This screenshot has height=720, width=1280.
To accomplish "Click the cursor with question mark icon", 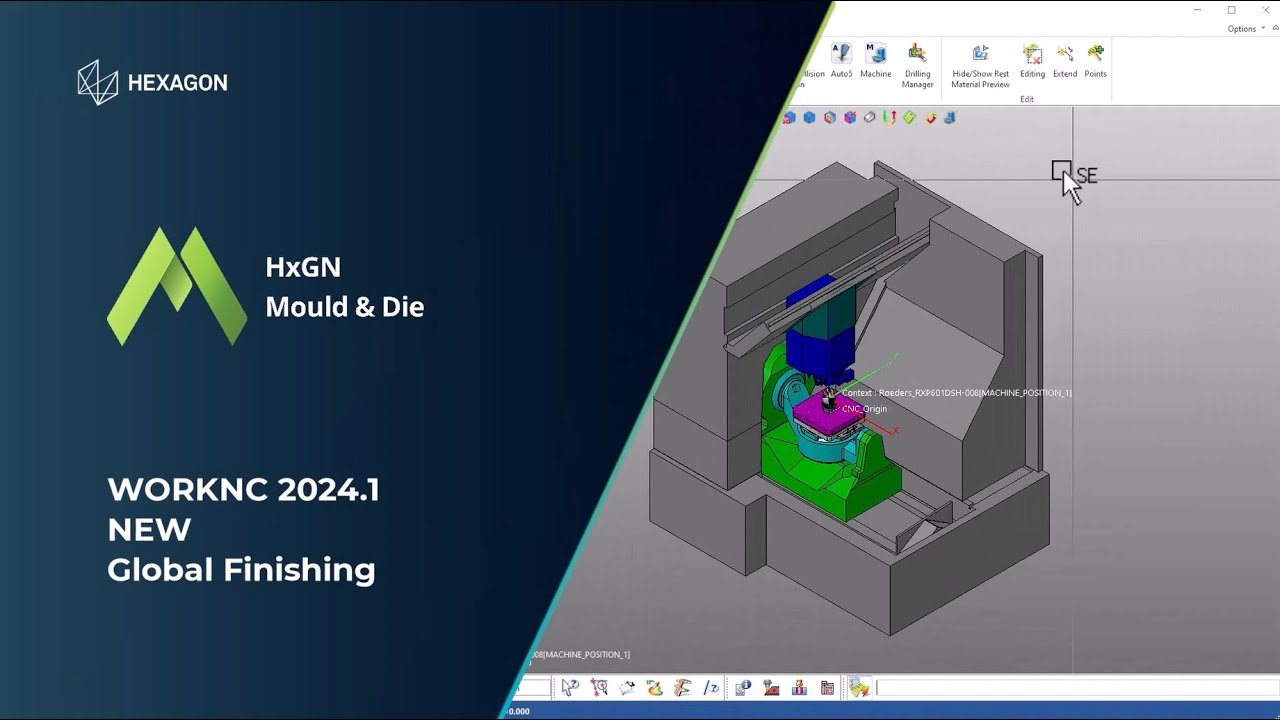I will point(570,687).
